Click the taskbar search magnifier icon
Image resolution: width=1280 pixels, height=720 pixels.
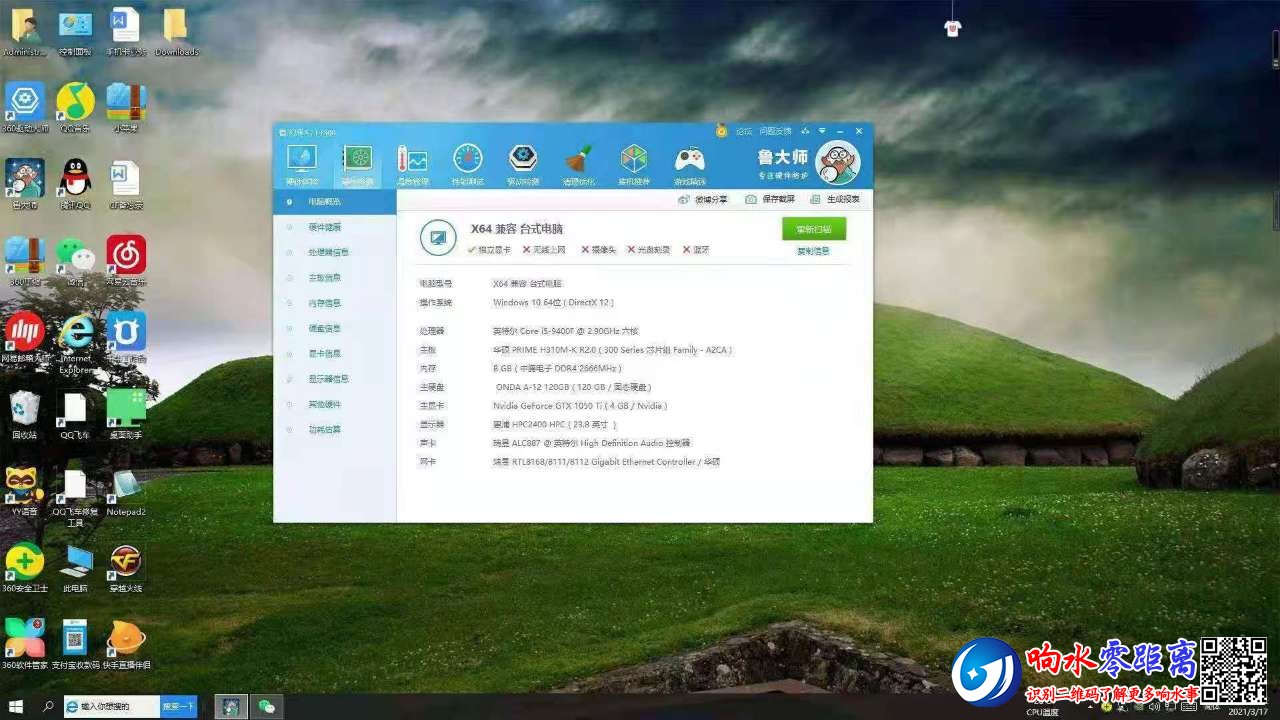pos(48,706)
